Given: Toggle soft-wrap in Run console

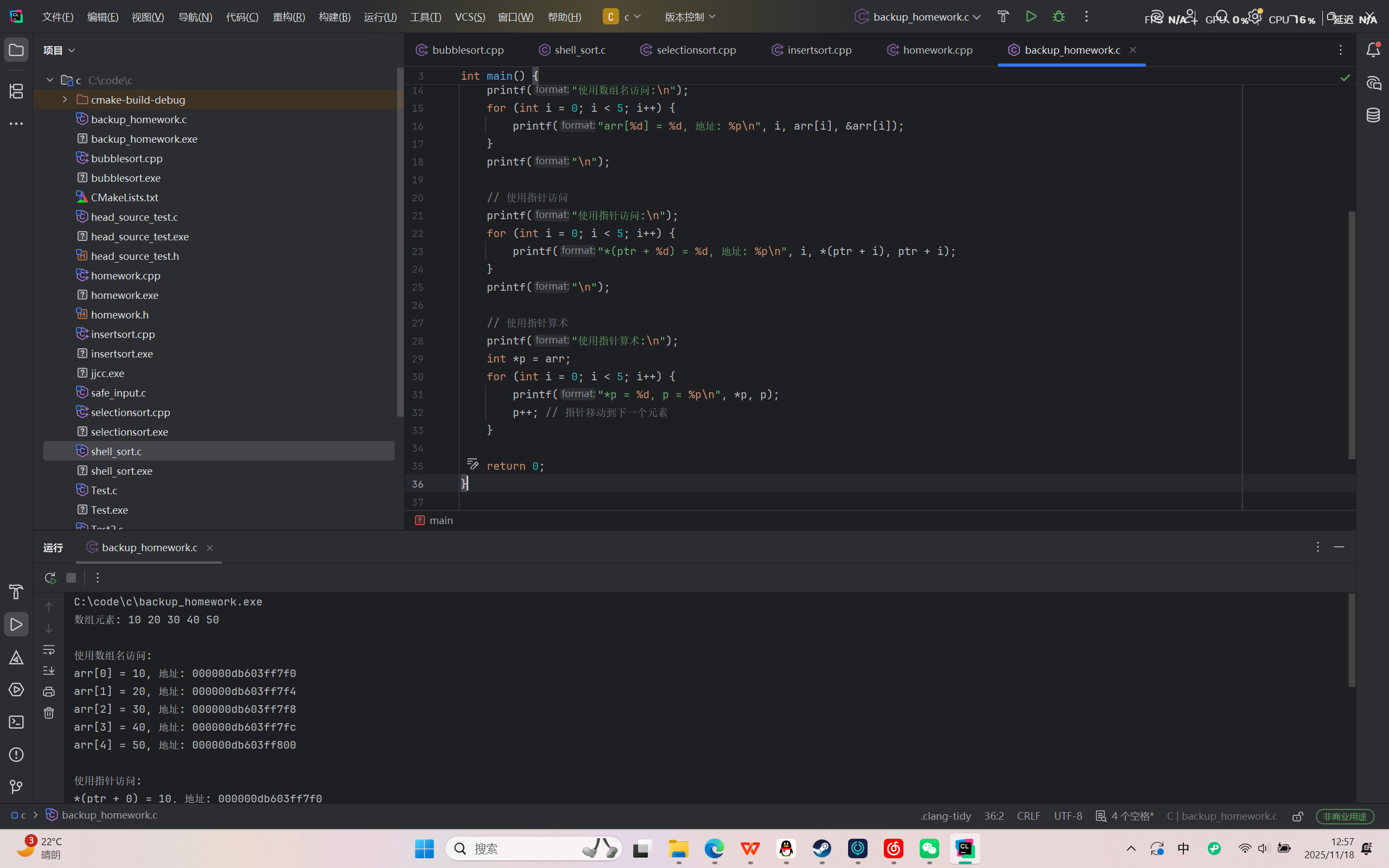Looking at the screenshot, I should coord(49,650).
